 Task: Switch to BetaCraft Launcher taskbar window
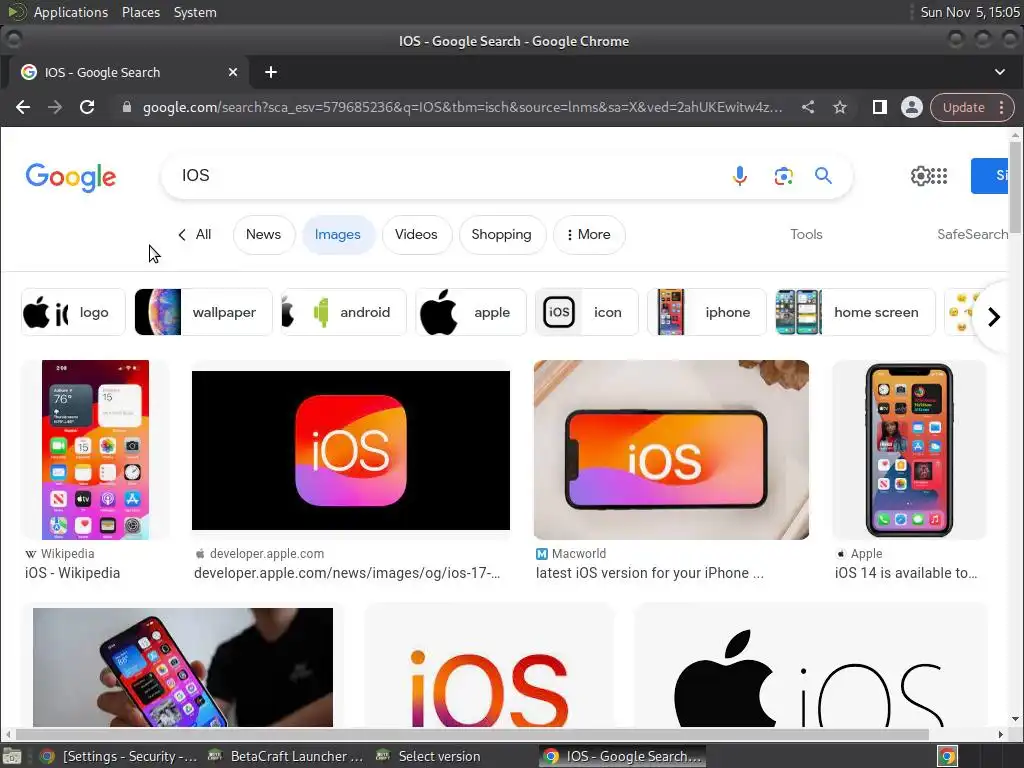(285, 756)
